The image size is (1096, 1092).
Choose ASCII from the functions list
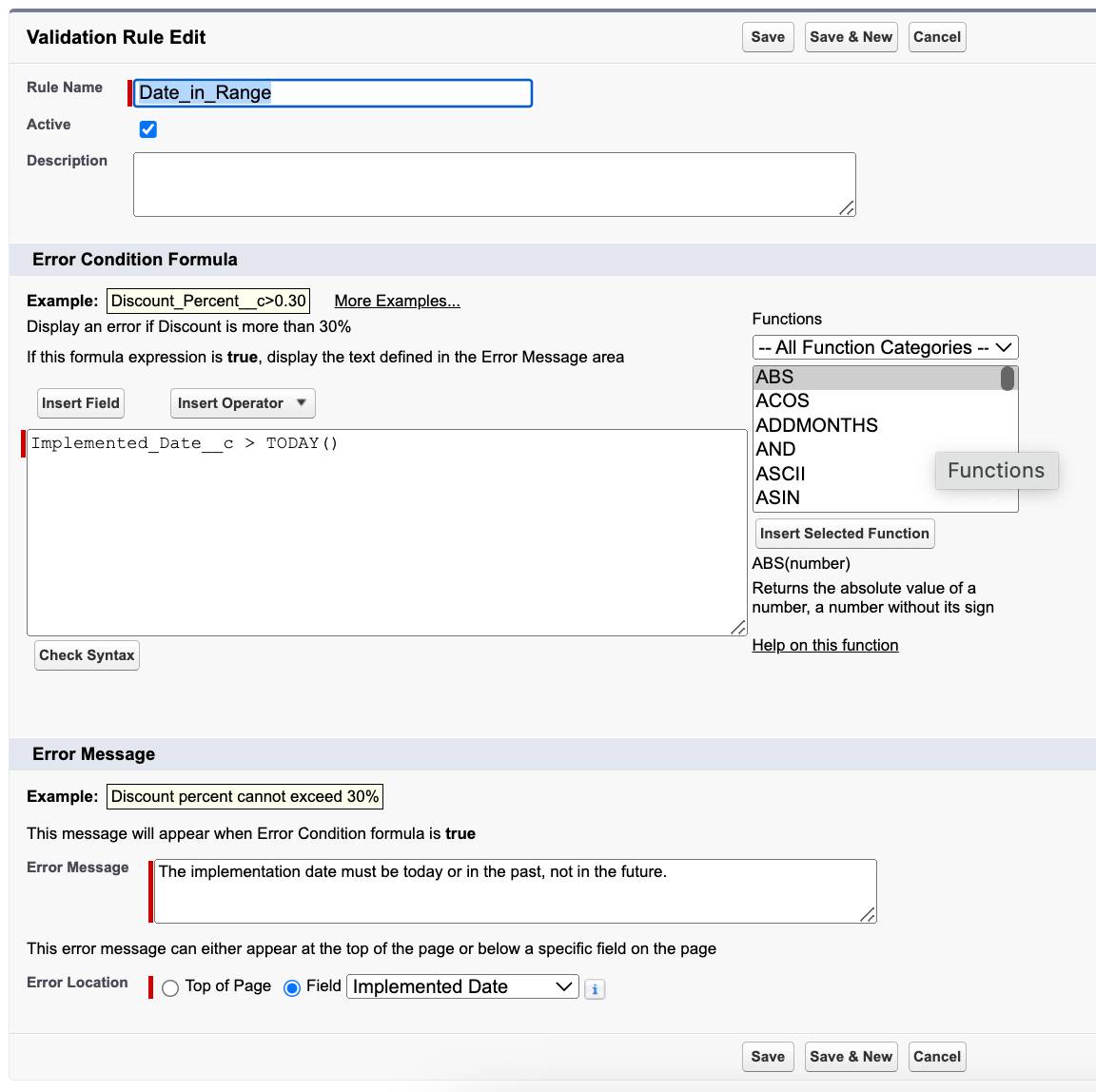tap(780, 474)
